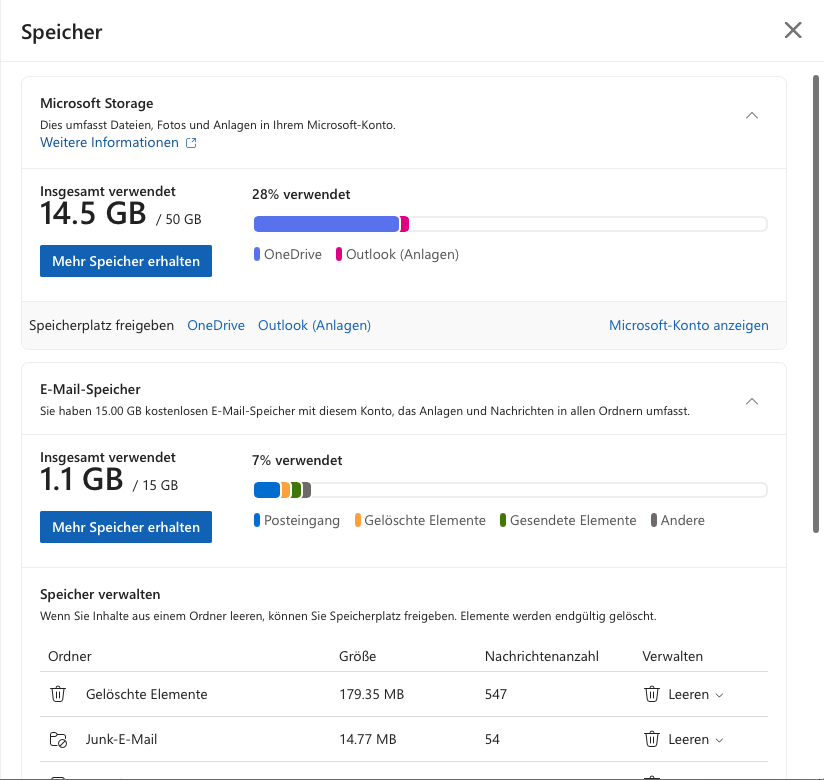Click the Nachrichtenanzahl column header

(542, 656)
